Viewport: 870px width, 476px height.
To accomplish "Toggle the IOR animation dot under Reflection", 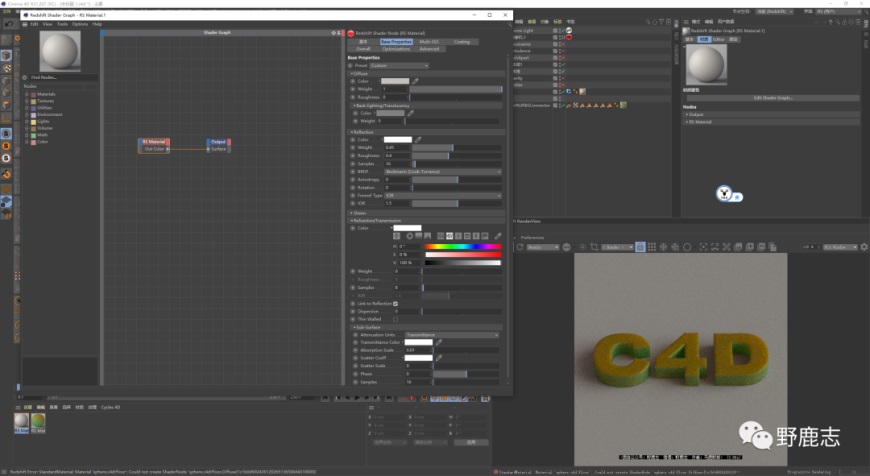I will pos(352,203).
